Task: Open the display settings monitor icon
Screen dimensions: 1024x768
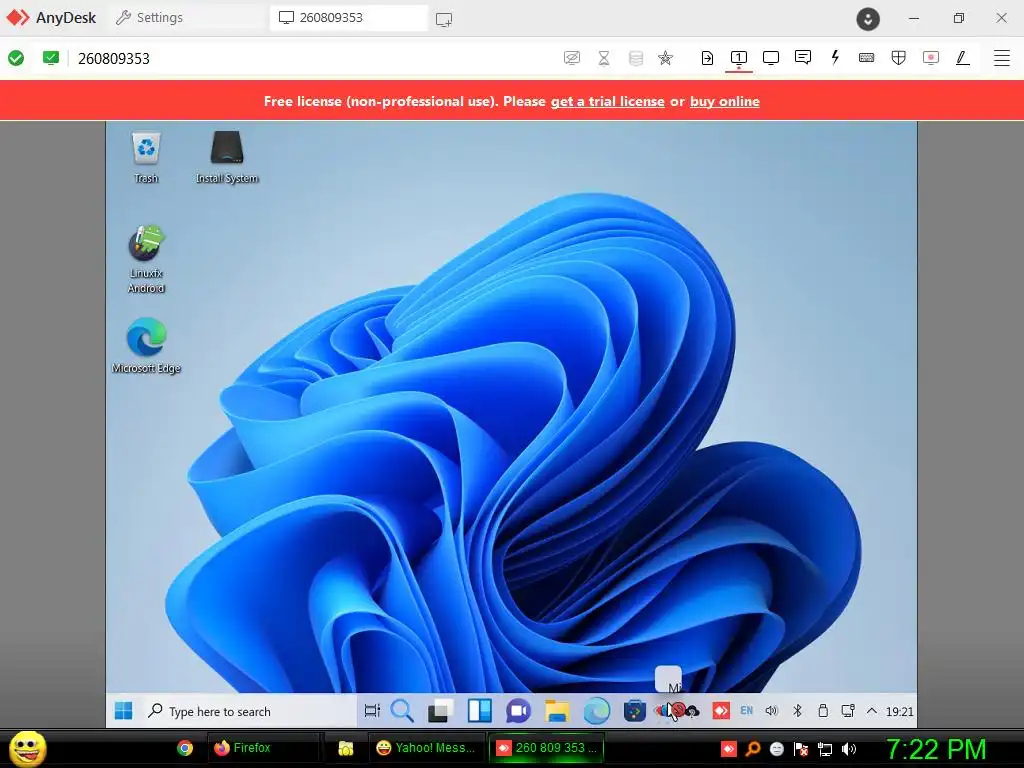Action: (x=771, y=58)
